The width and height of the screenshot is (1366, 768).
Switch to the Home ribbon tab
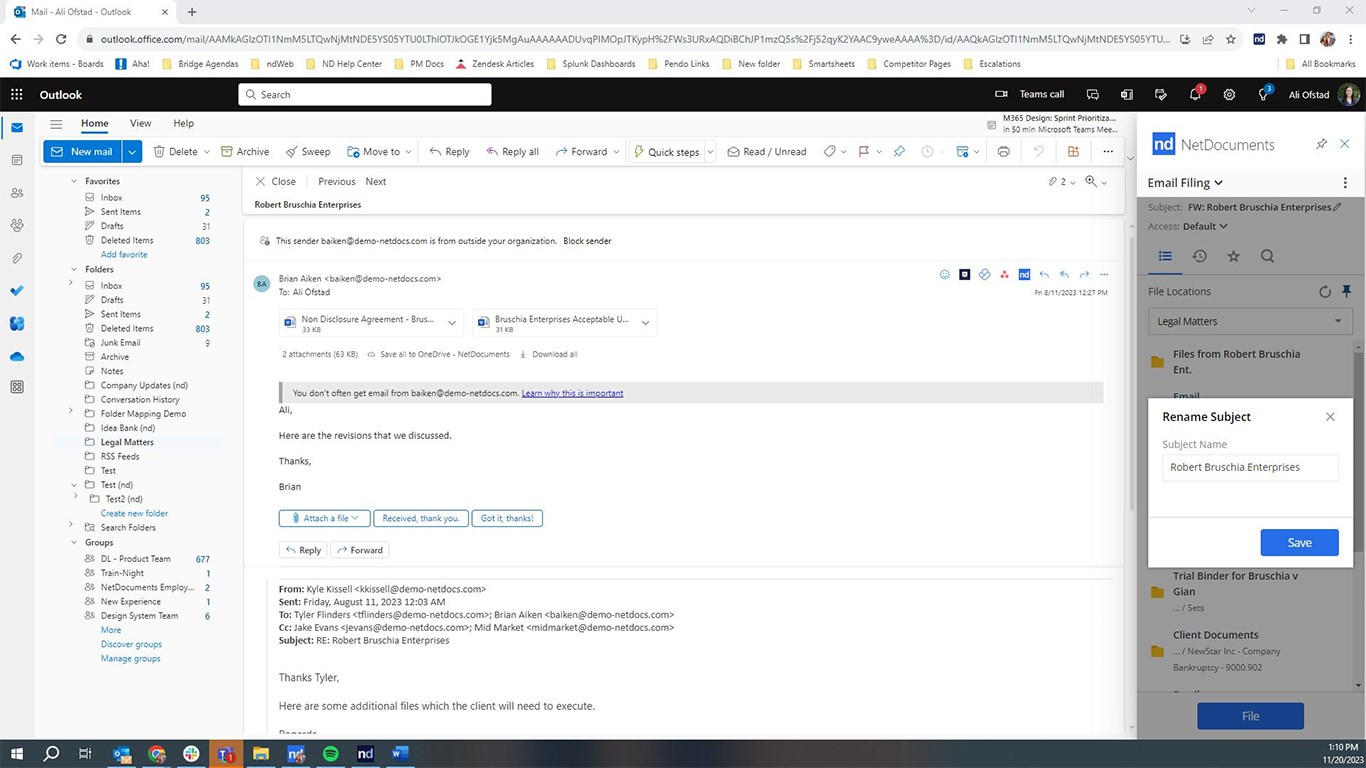[95, 124]
